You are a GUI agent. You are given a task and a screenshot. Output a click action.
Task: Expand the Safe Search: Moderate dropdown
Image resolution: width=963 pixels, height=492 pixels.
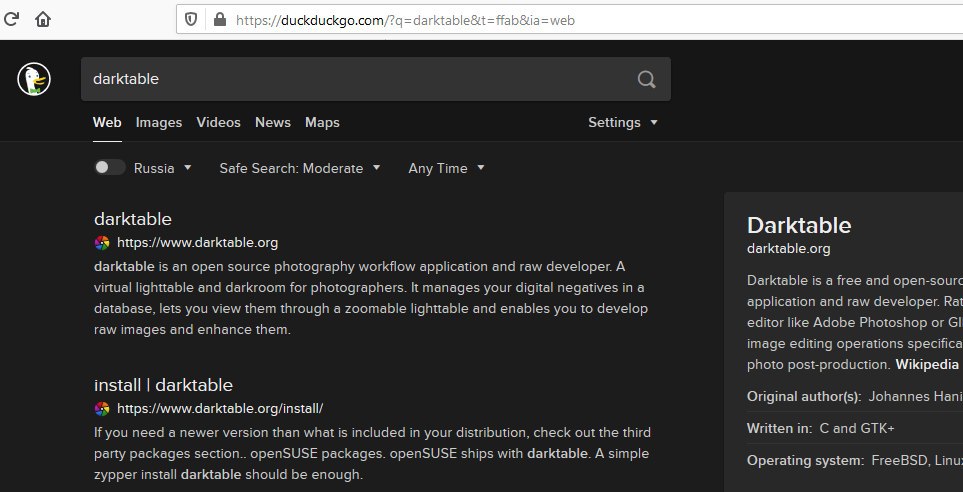(300, 168)
